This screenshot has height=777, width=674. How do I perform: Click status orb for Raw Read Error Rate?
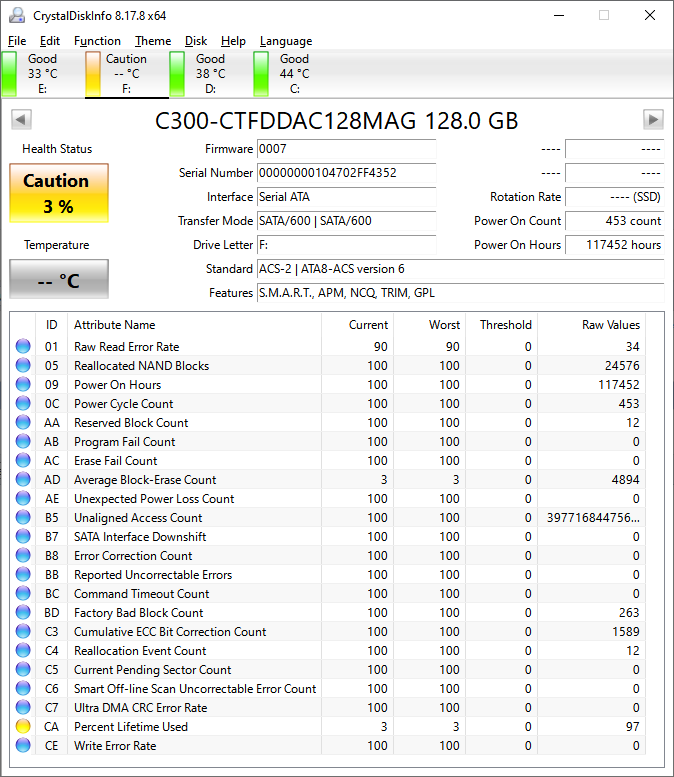click(23, 346)
